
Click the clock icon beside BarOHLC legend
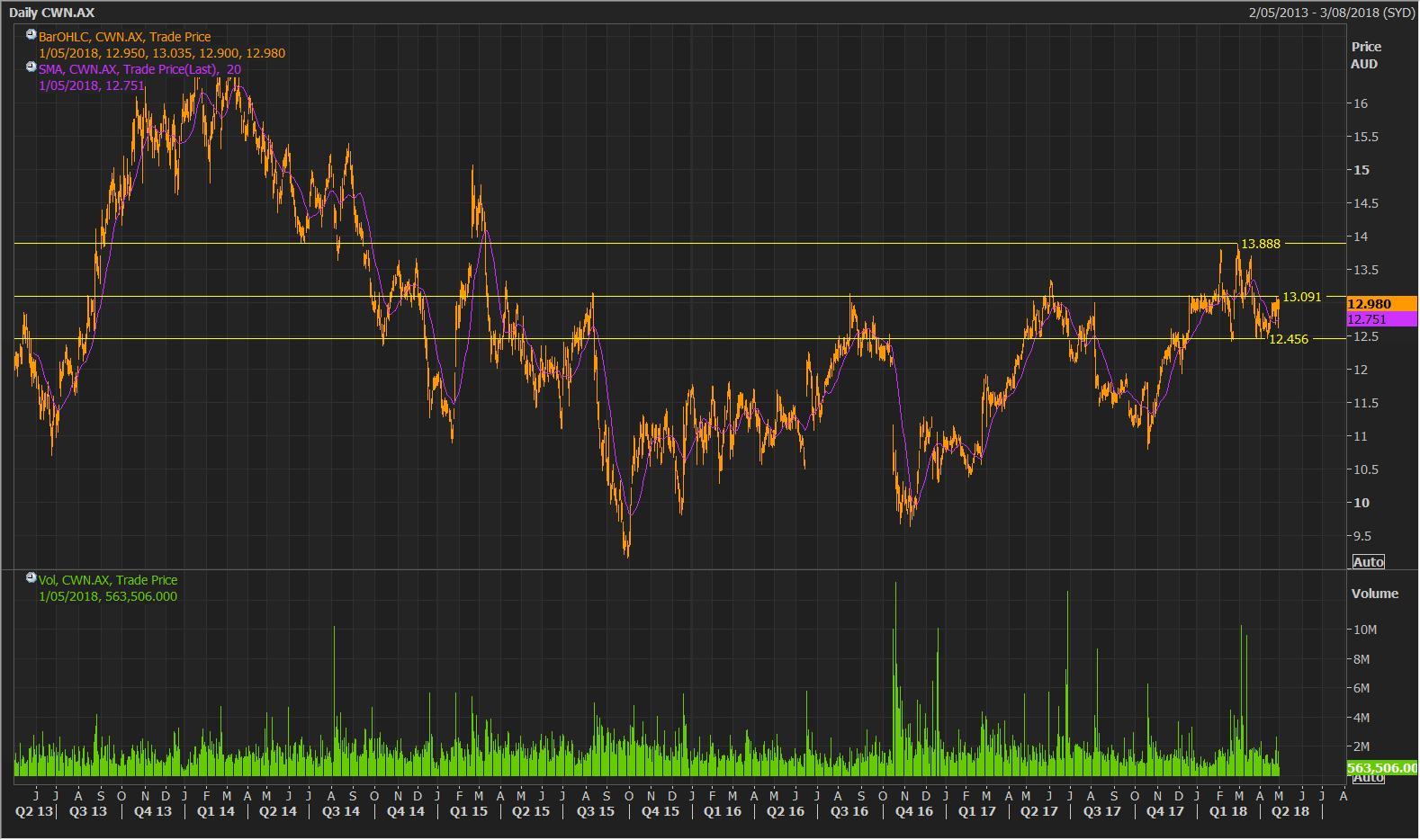(x=31, y=35)
